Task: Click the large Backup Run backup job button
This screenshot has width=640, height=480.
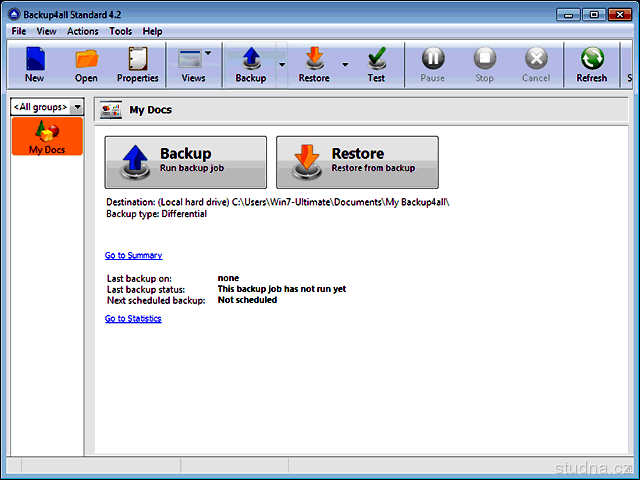Action: point(186,162)
